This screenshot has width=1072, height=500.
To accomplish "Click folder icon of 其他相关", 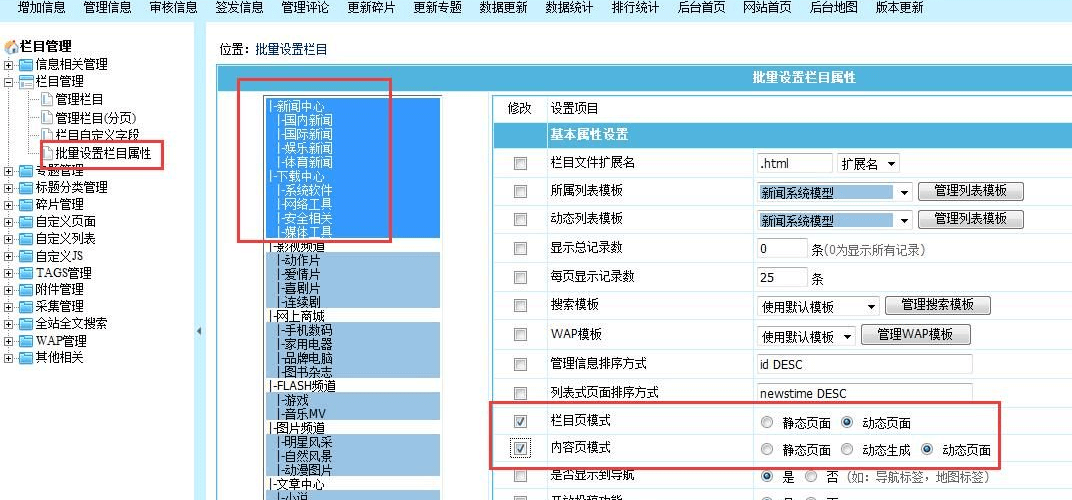I will pos(26,357).
